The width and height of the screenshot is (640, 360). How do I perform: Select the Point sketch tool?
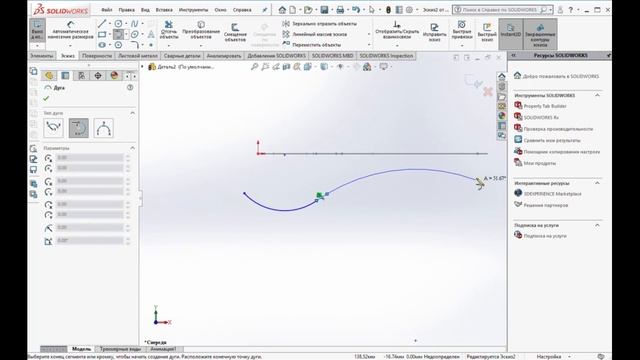[151, 44]
